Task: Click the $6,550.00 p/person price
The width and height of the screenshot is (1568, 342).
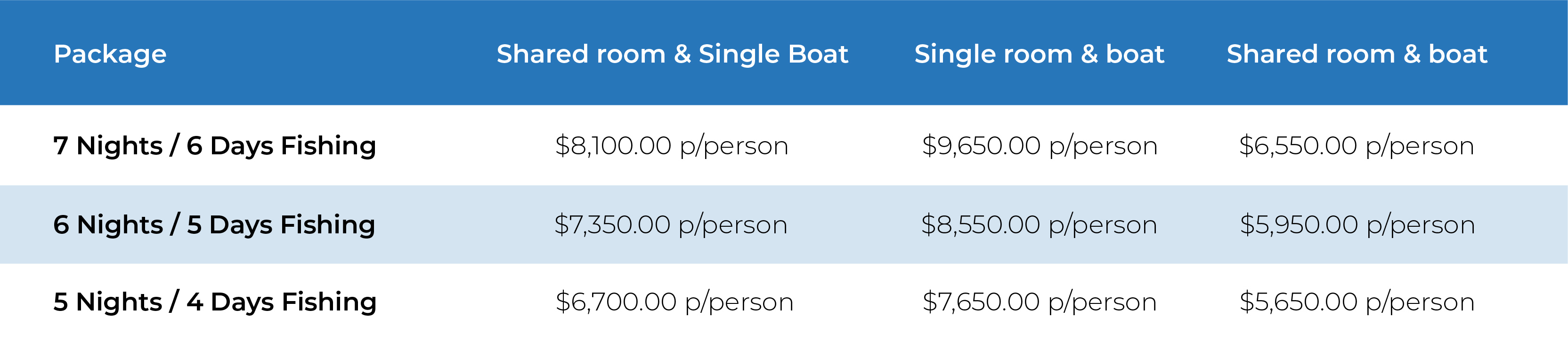Action: coord(1357,146)
